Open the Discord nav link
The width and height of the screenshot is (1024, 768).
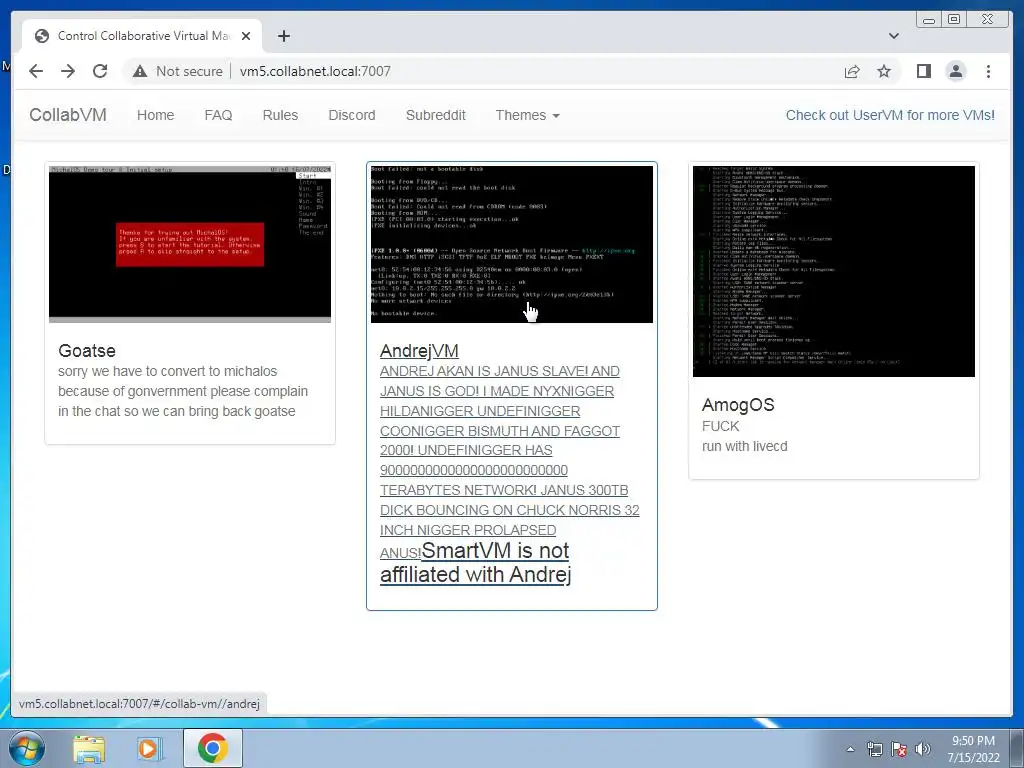(x=351, y=115)
